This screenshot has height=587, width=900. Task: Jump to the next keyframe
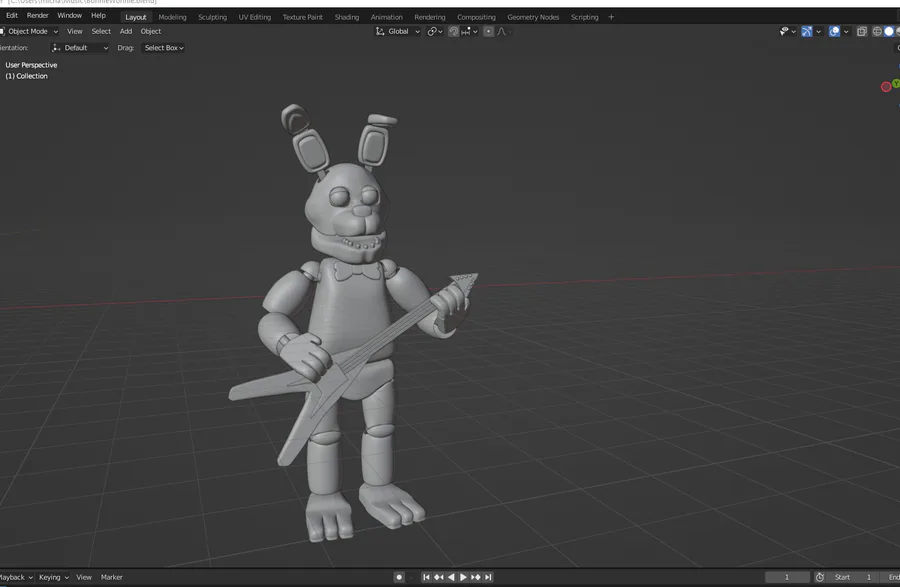[x=475, y=577]
